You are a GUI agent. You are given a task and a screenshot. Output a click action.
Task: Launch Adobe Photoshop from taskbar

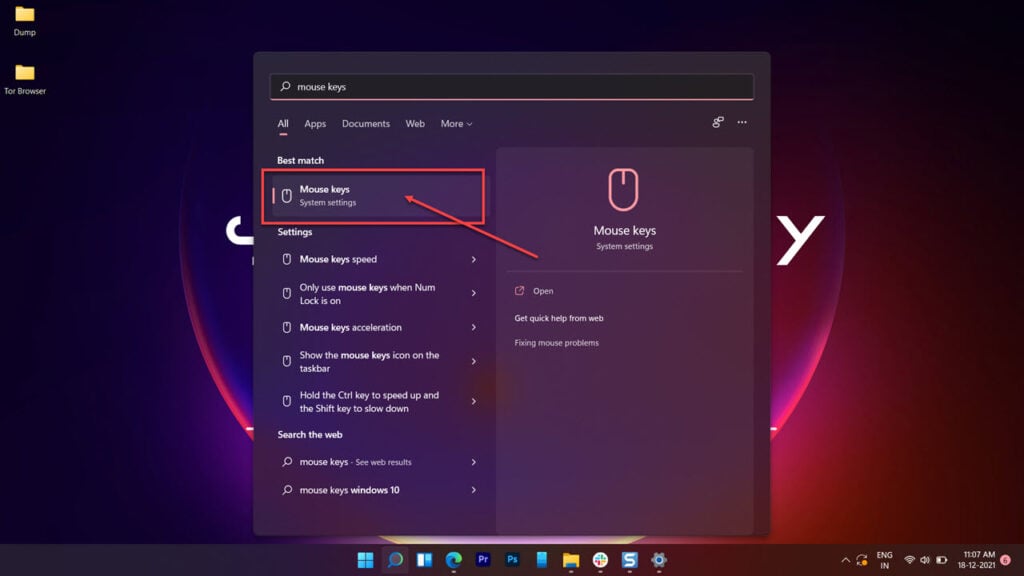point(513,560)
